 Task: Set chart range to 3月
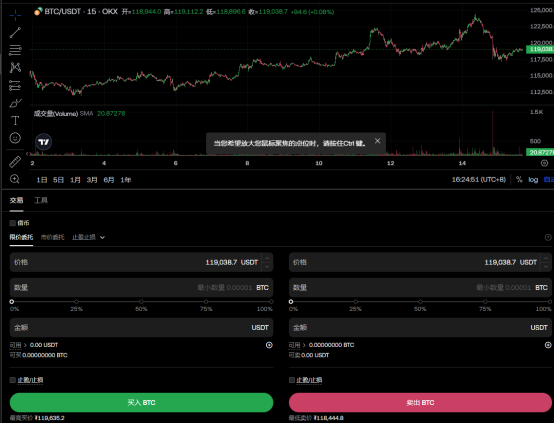tap(92, 180)
